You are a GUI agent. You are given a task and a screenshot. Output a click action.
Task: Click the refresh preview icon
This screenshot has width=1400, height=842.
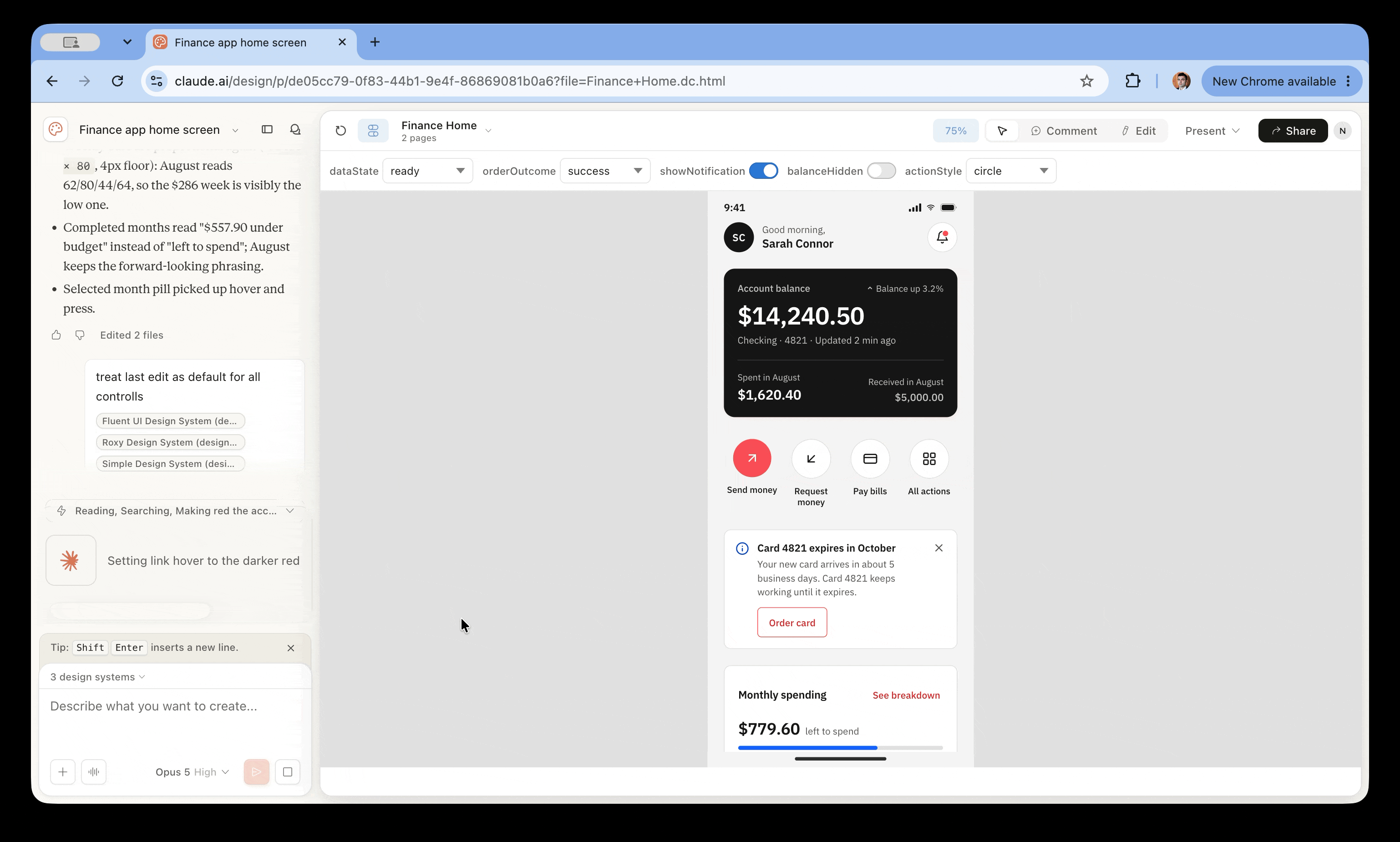click(x=340, y=131)
